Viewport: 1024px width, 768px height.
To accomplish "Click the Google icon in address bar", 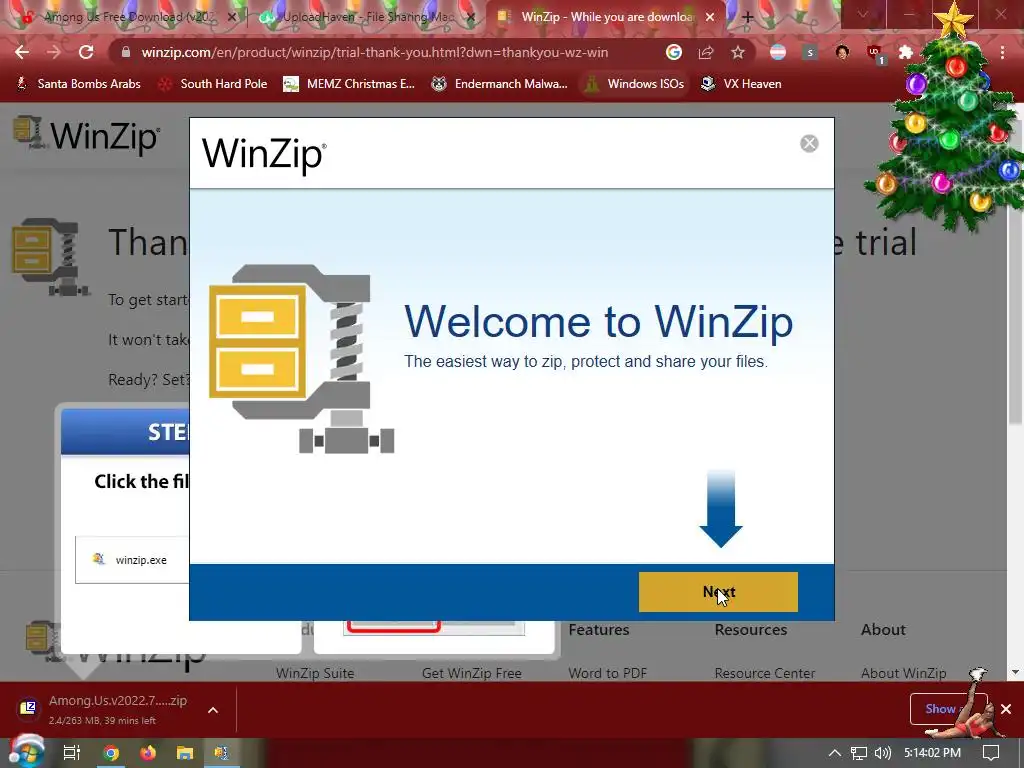I will pyautogui.click(x=674, y=52).
